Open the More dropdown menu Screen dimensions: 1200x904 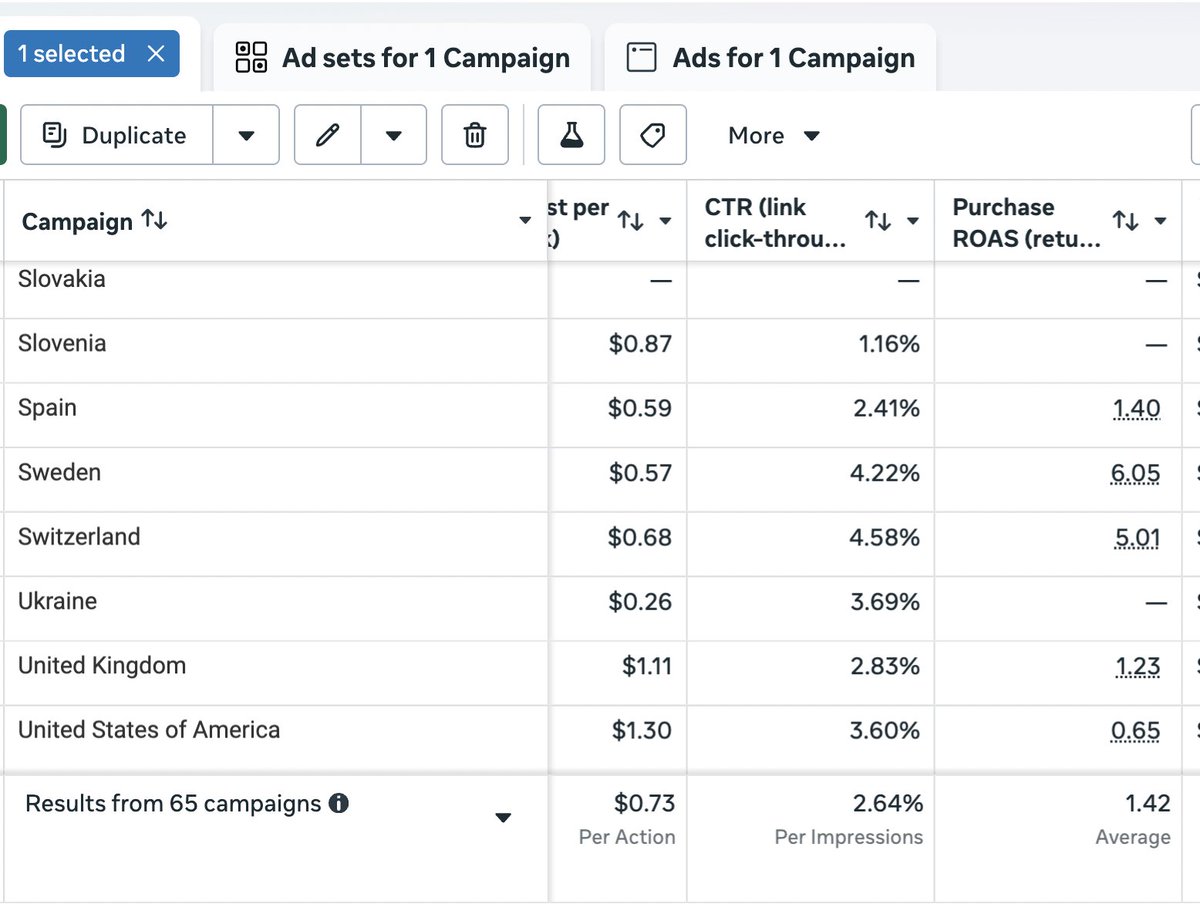tap(774, 135)
